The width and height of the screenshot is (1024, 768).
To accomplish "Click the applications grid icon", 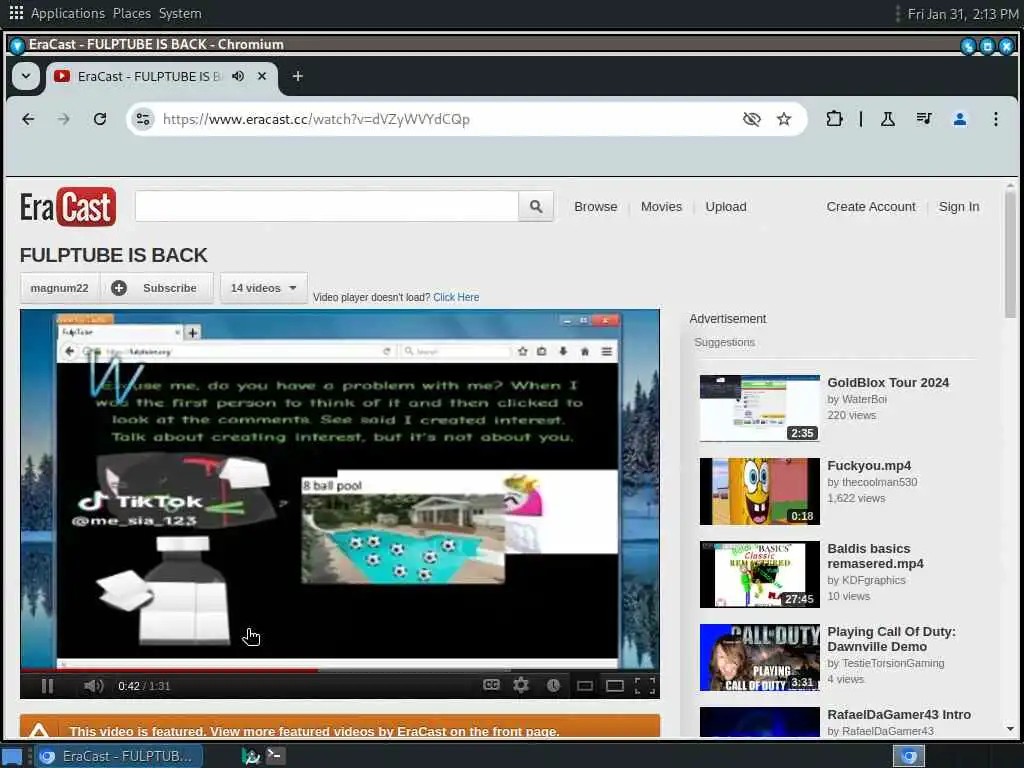I will [16, 12].
